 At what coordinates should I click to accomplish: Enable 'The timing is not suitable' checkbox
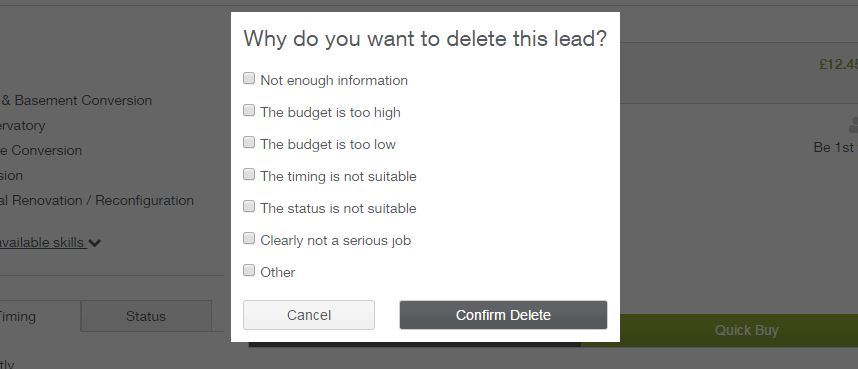pyautogui.click(x=249, y=175)
